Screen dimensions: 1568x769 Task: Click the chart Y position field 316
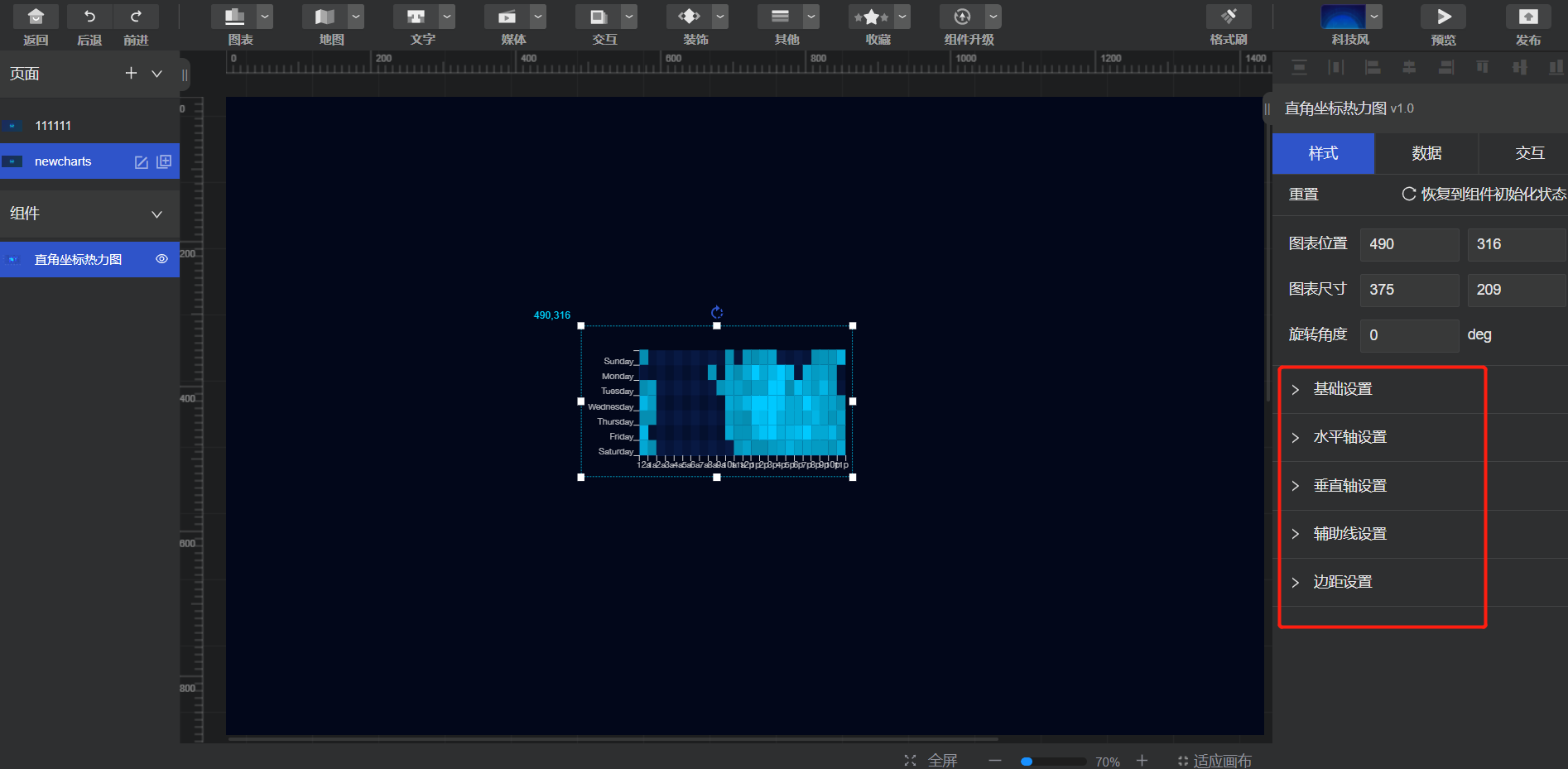[x=1517, y=244]
